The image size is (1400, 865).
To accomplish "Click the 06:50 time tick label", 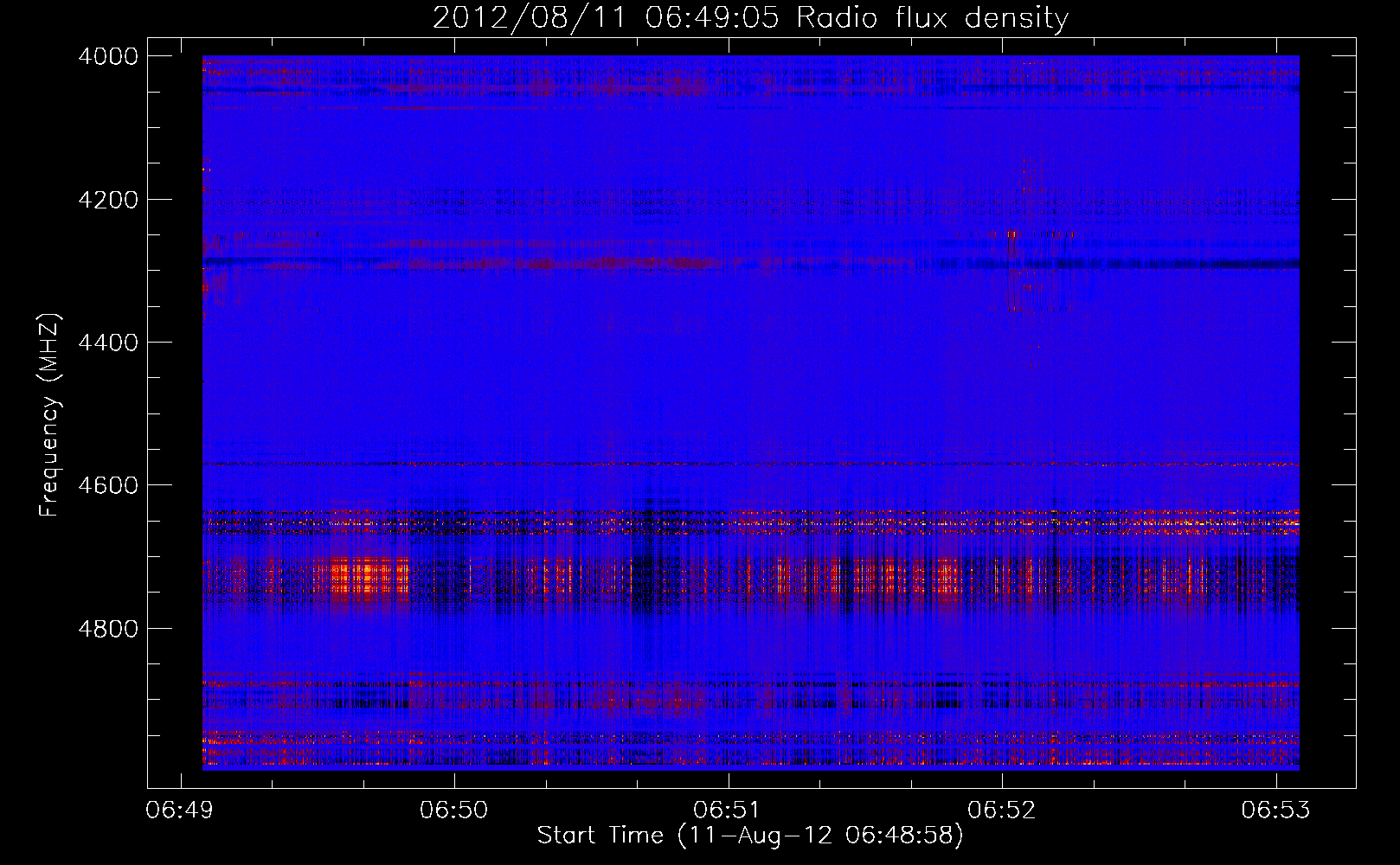I will (454, 811).
